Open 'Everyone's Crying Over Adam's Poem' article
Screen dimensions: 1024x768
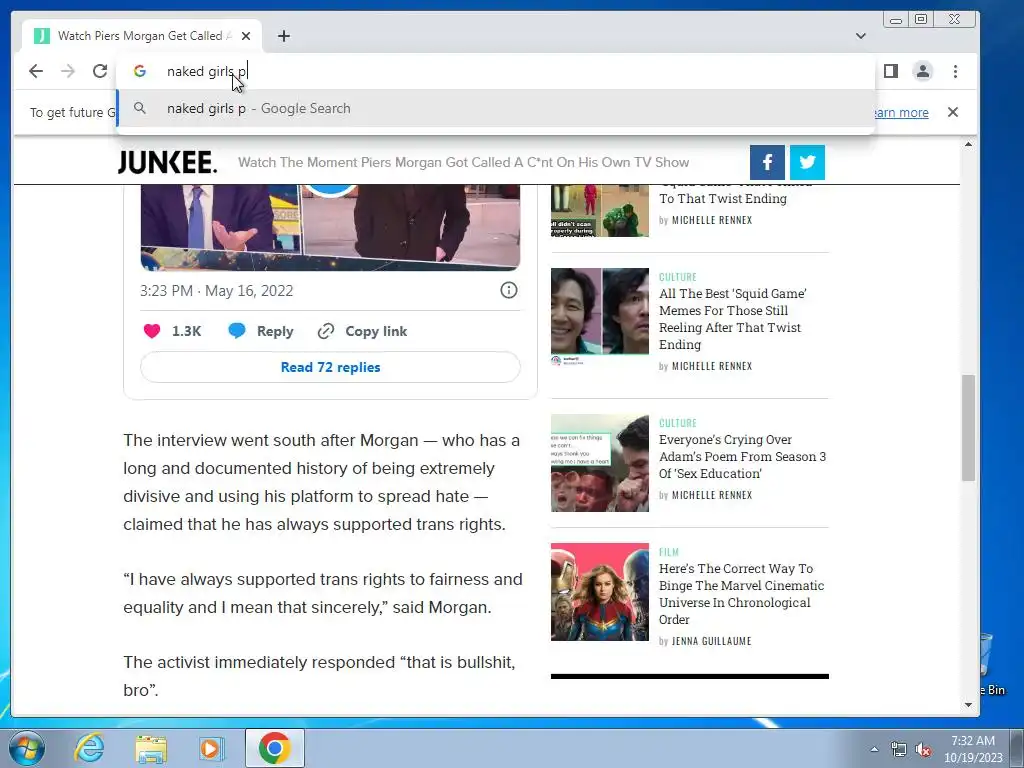pos(743,456)
